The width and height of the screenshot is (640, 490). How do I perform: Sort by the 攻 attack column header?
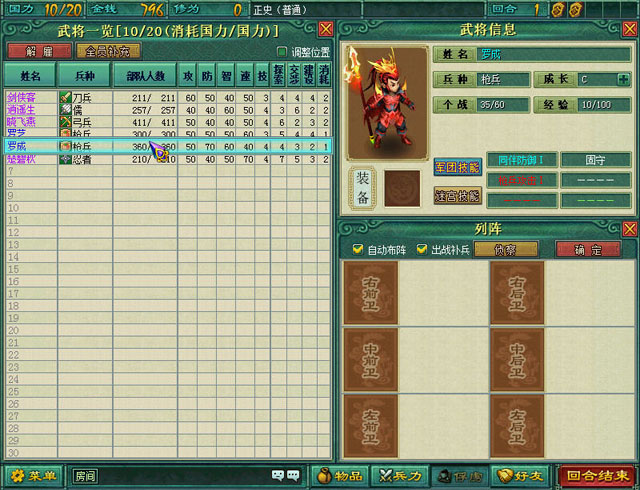pyautogui.click(x=188, y=75)
